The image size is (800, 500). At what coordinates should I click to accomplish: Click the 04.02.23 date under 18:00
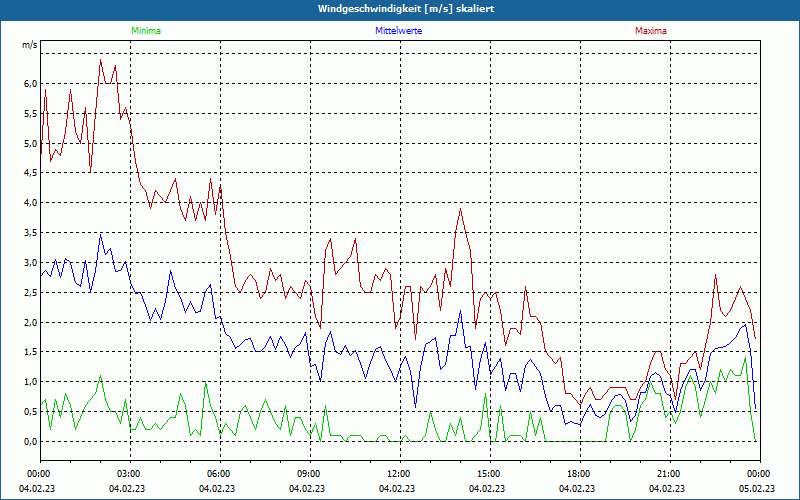point(577,489)
